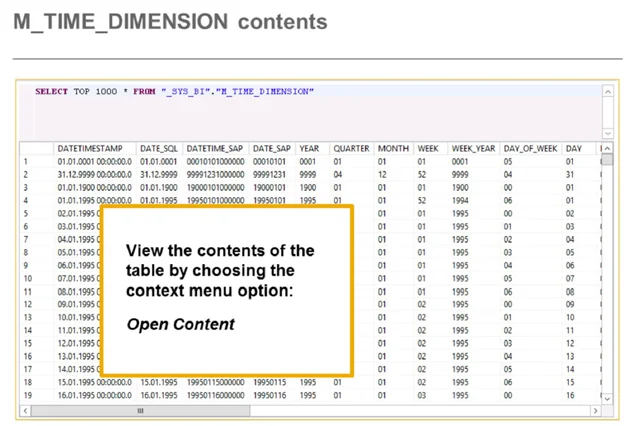This screenshot has height=426, width=630.
Task: Click the DAY_OF_WEEK column header
Action: point(530,148)
